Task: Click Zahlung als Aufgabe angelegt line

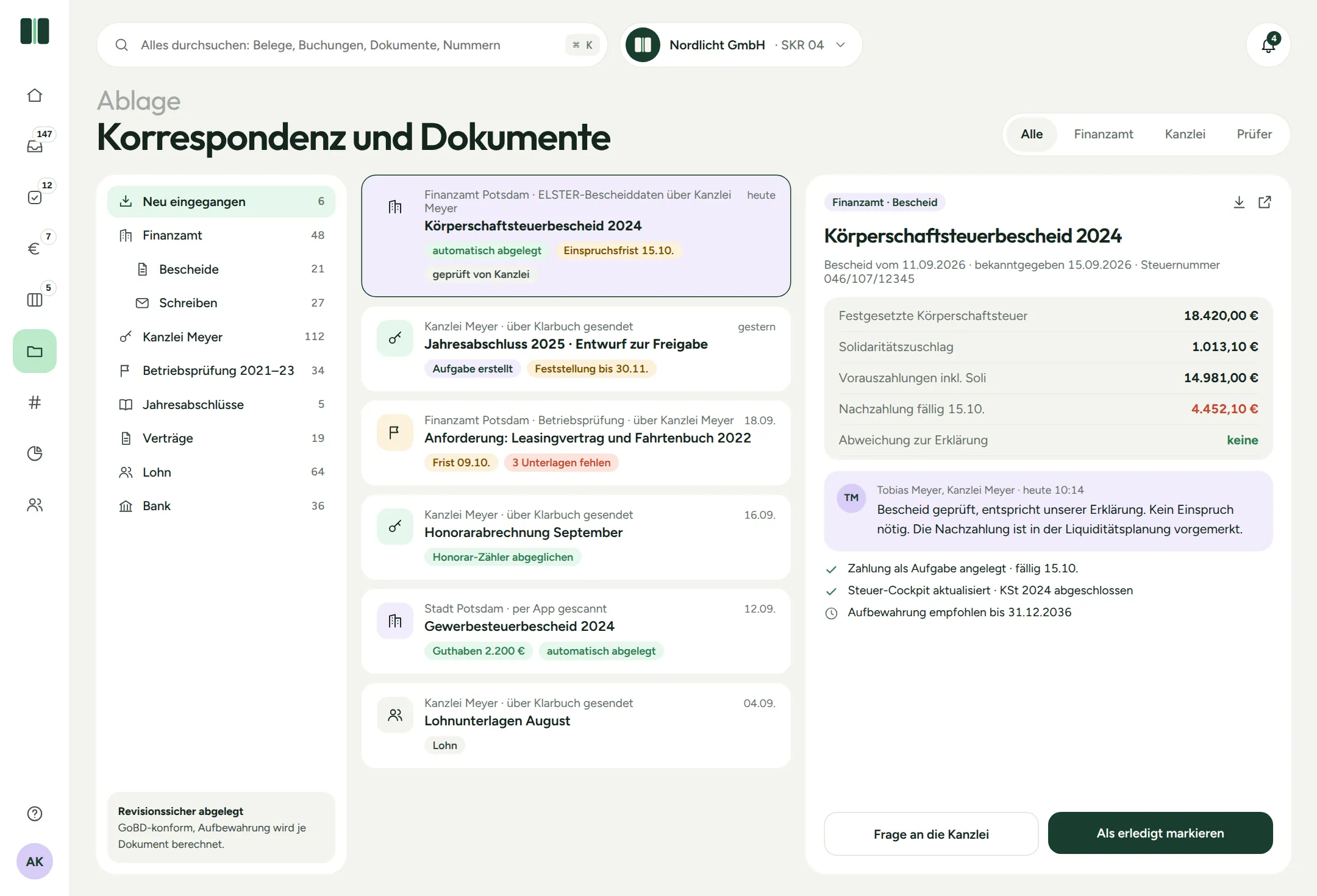Action: pos(962,569)
